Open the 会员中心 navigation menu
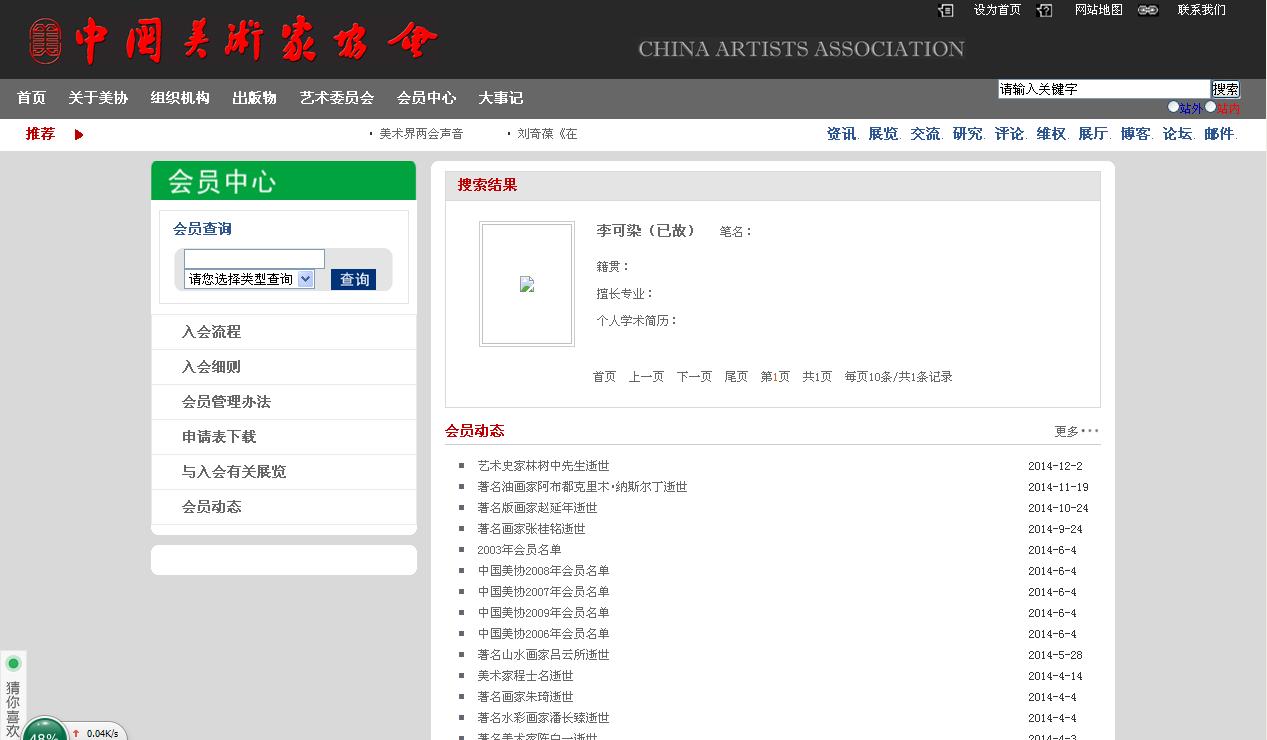The height and width of the screenshot is (740, 1267). 426,98
